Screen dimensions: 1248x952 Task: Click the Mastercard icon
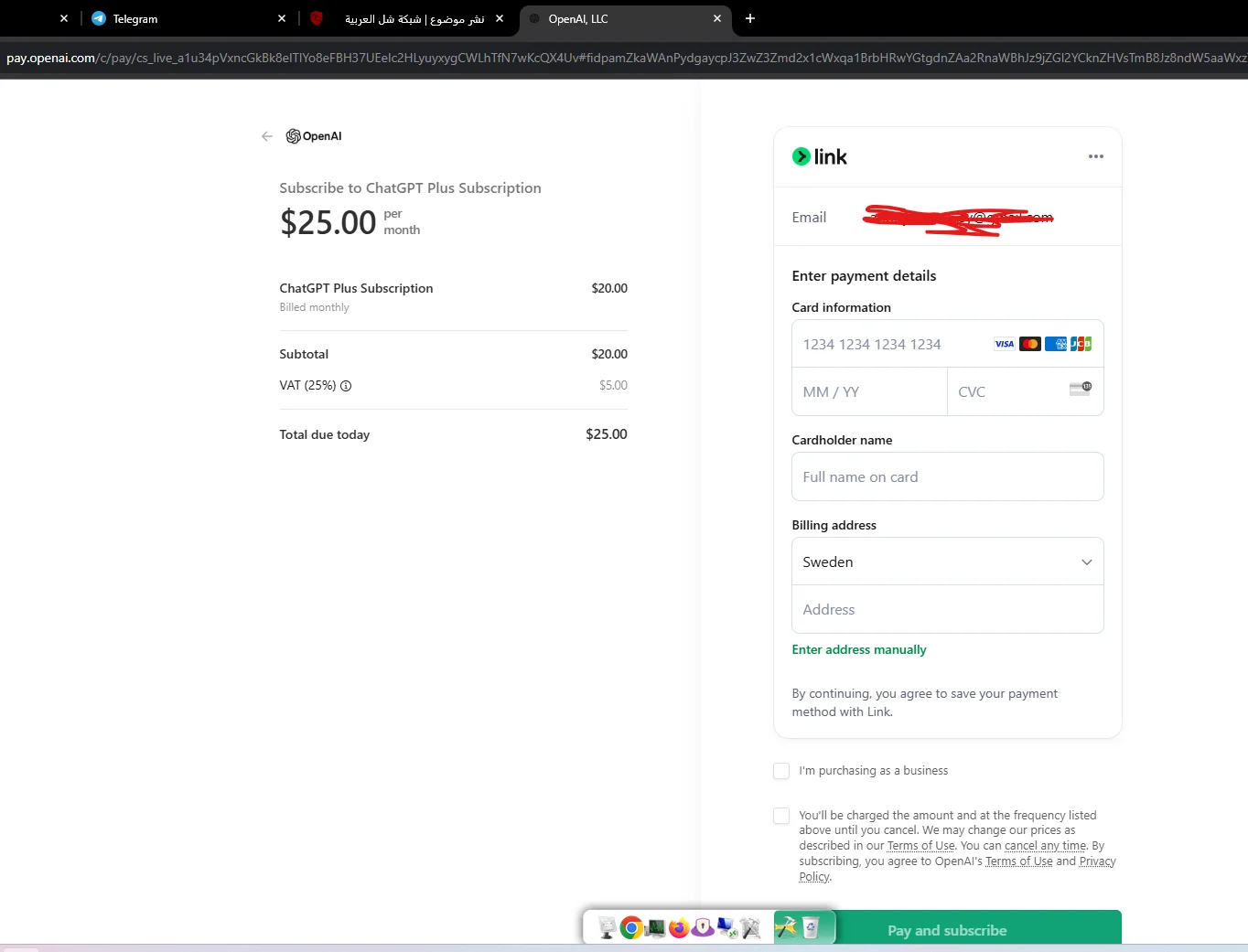pyautogui.click(x=1030, y=344)
